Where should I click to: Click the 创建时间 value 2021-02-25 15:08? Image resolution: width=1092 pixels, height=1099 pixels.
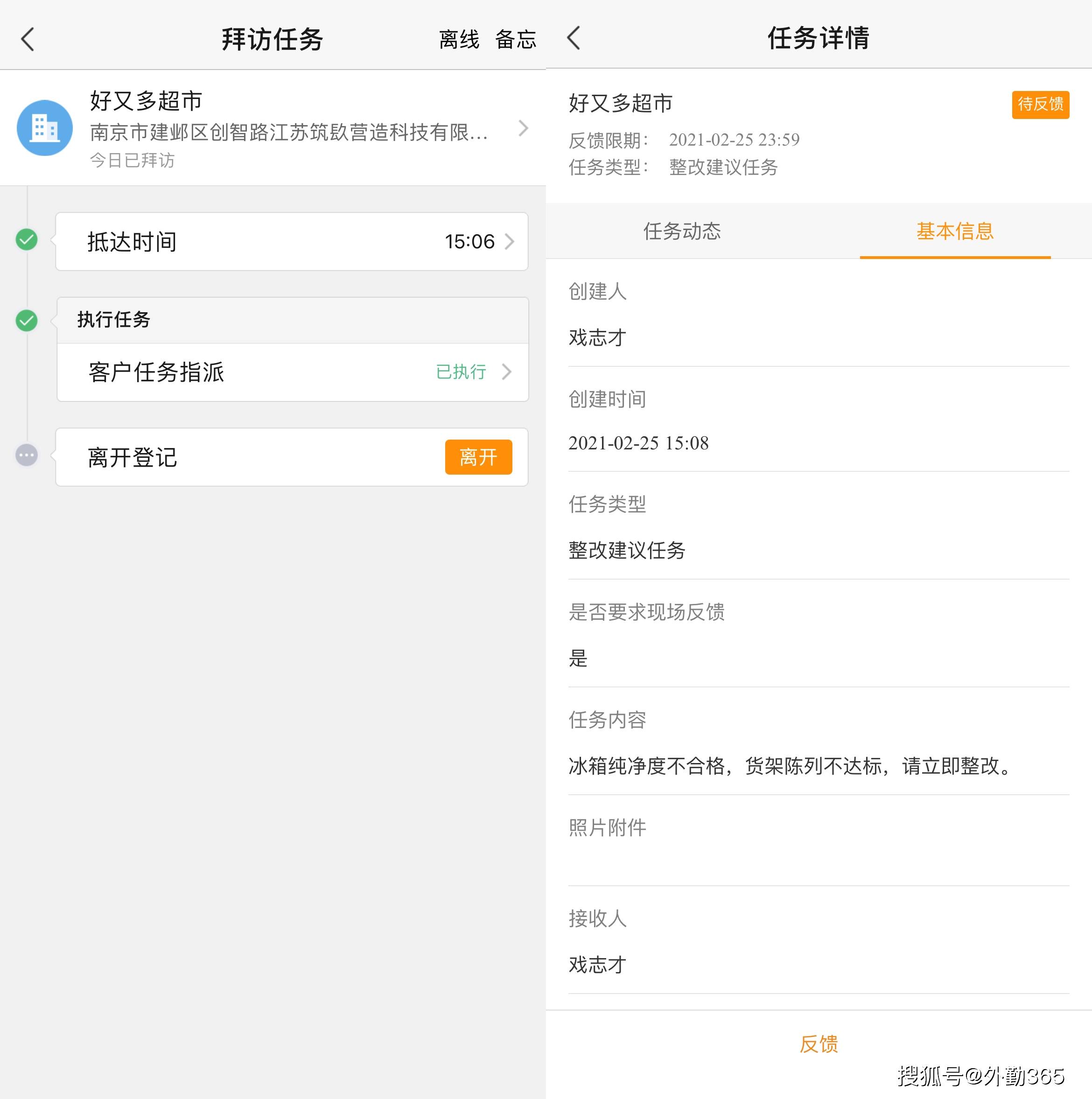click(x=638, y=442)
